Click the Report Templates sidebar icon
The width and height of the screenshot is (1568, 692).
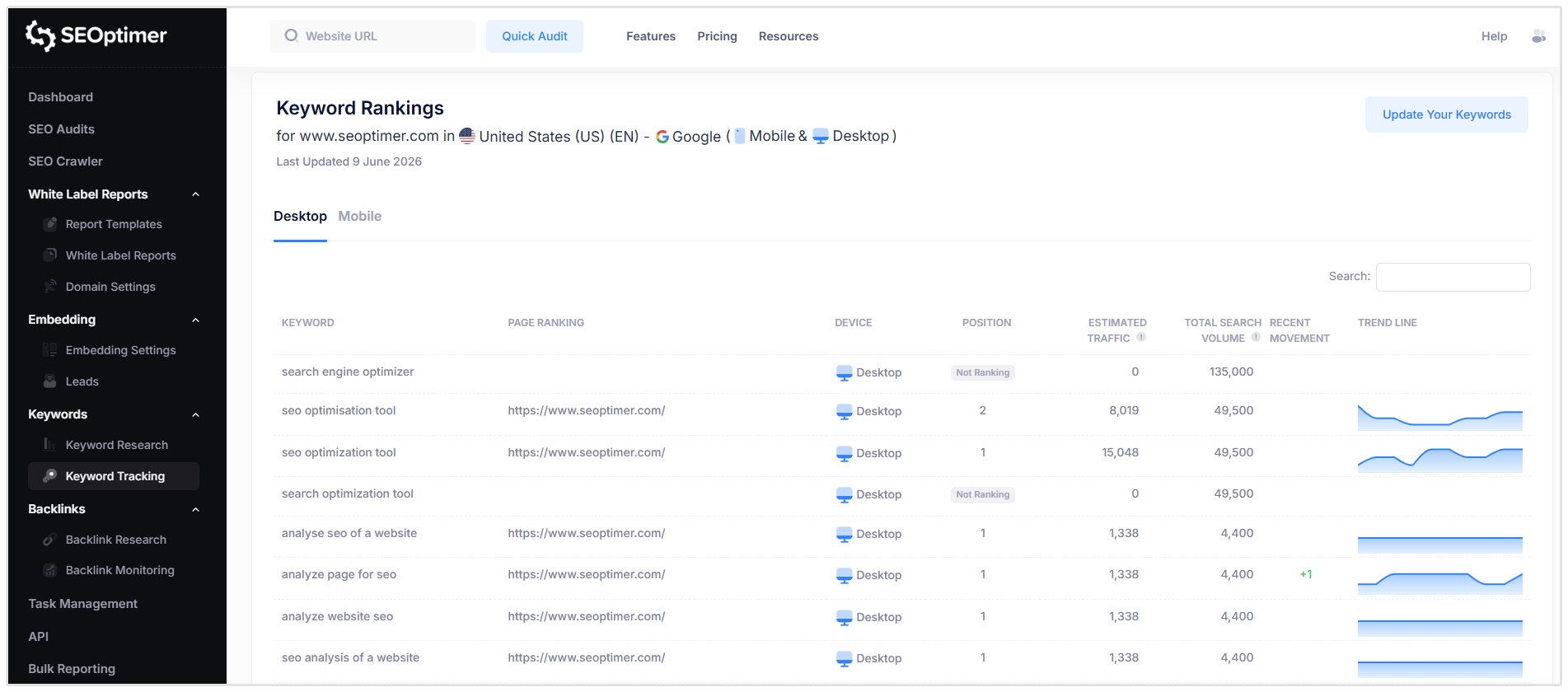[x=50, y=224]
